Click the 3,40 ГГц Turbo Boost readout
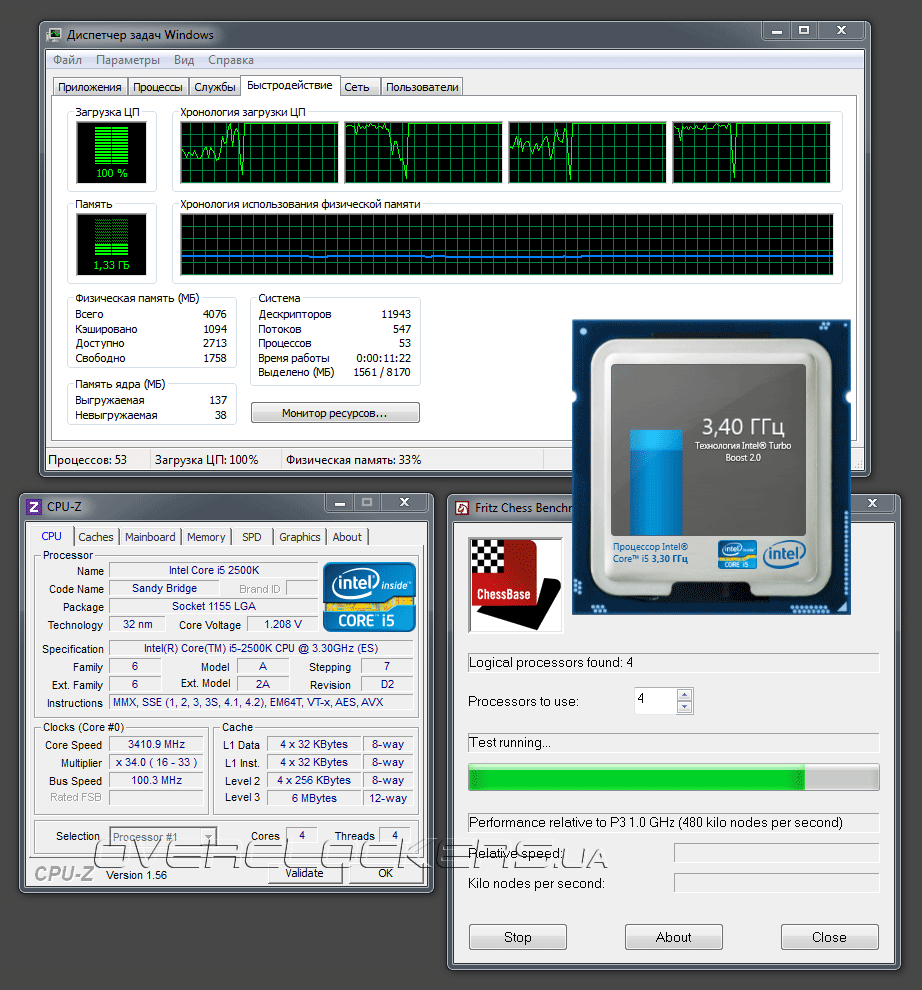This screenshot has width=922, height=990. tap(743, 427)
